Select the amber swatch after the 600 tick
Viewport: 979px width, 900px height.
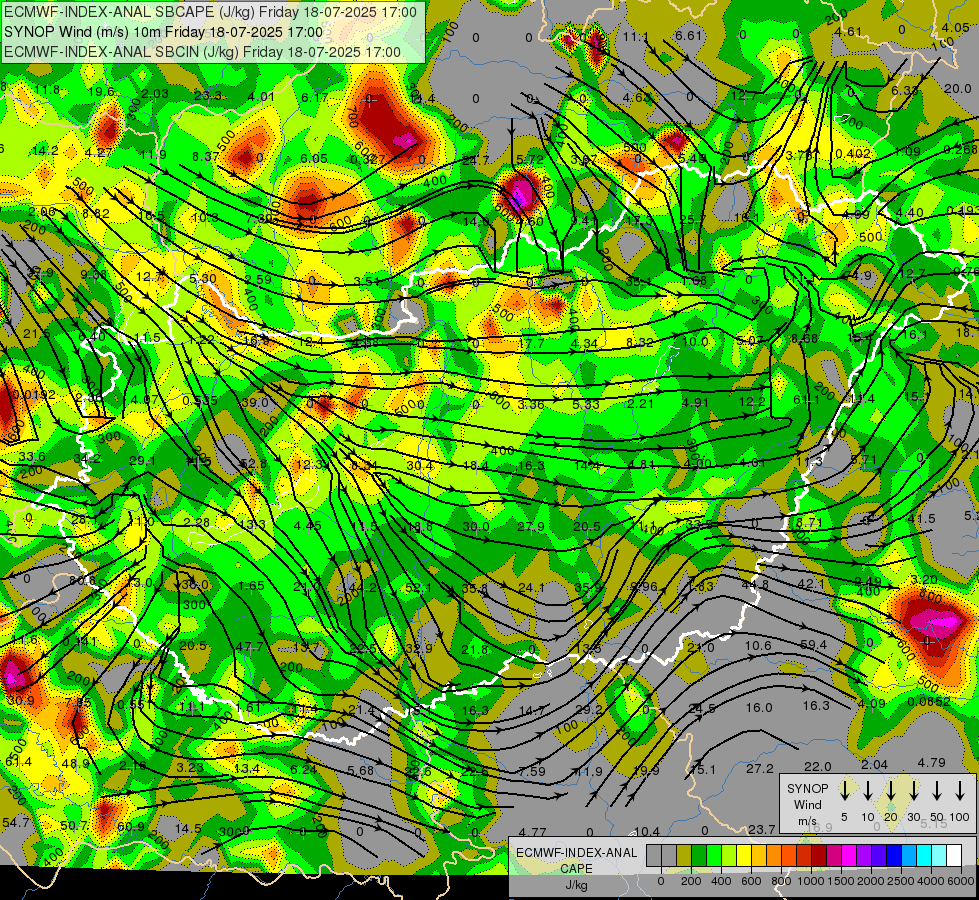pos(759,855)
